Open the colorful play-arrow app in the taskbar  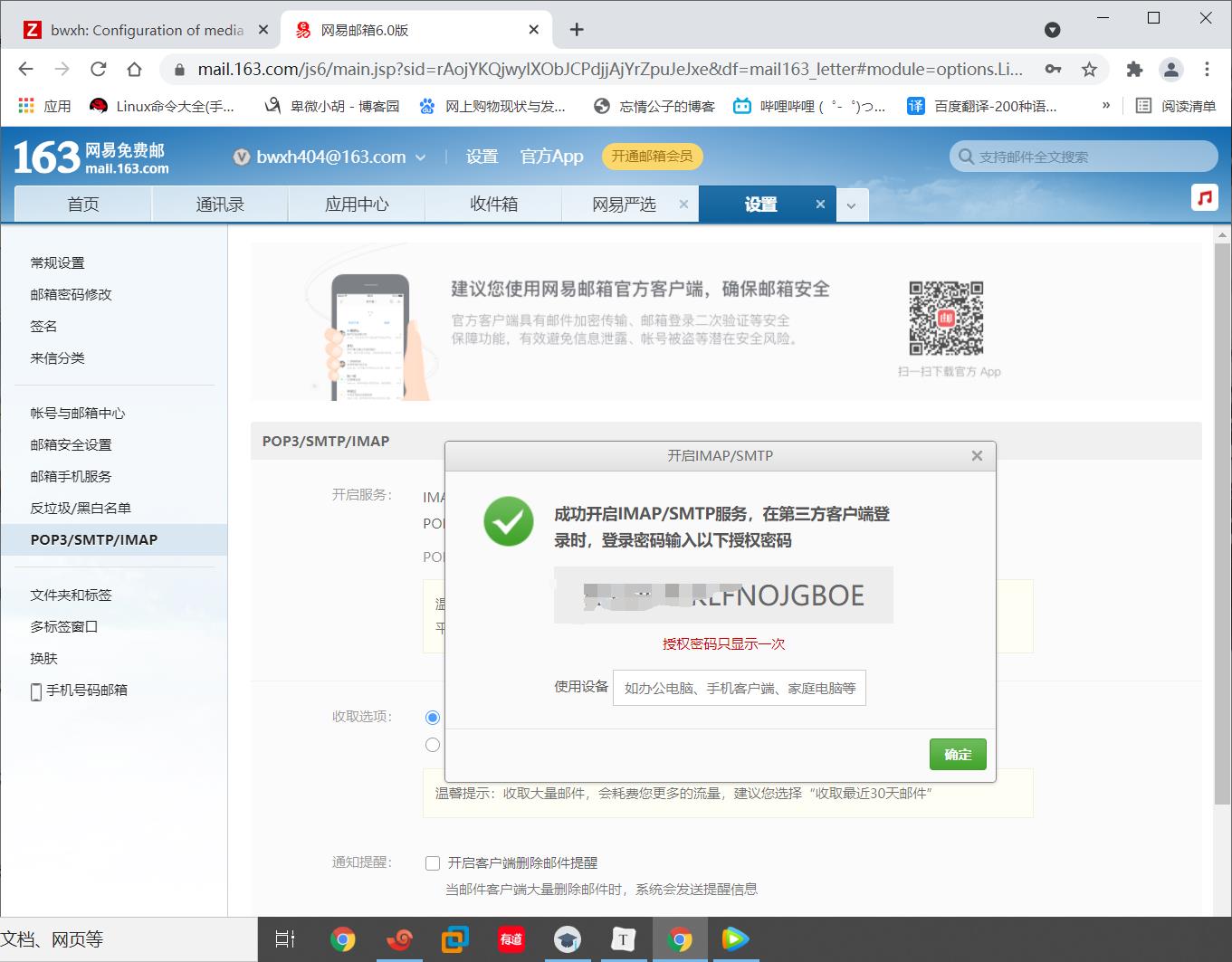[735, 939]
